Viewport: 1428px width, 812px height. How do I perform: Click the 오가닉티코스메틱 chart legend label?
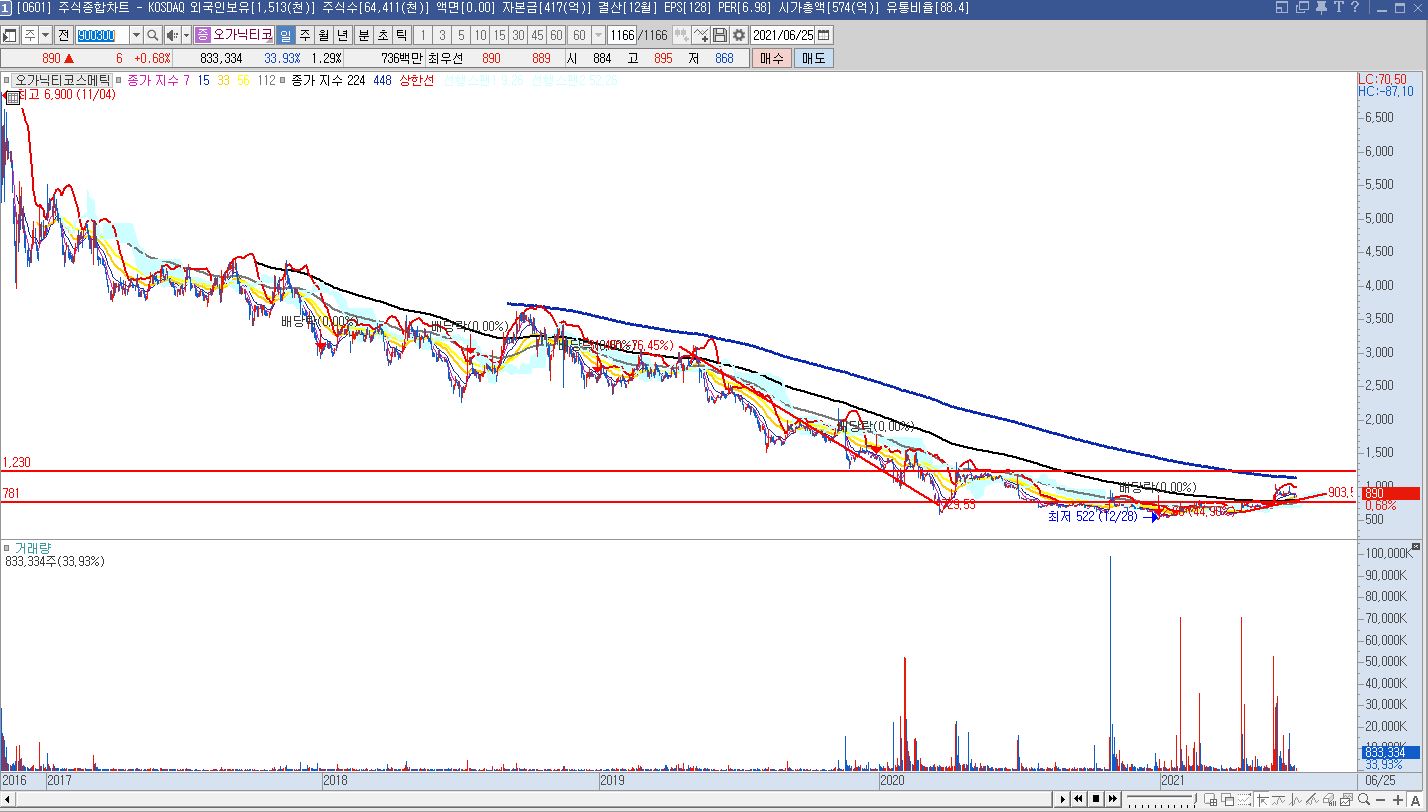click(64, 80)
